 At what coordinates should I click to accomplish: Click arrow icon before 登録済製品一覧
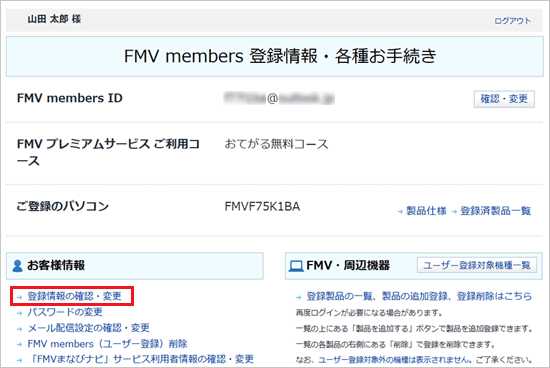point(454,212)
